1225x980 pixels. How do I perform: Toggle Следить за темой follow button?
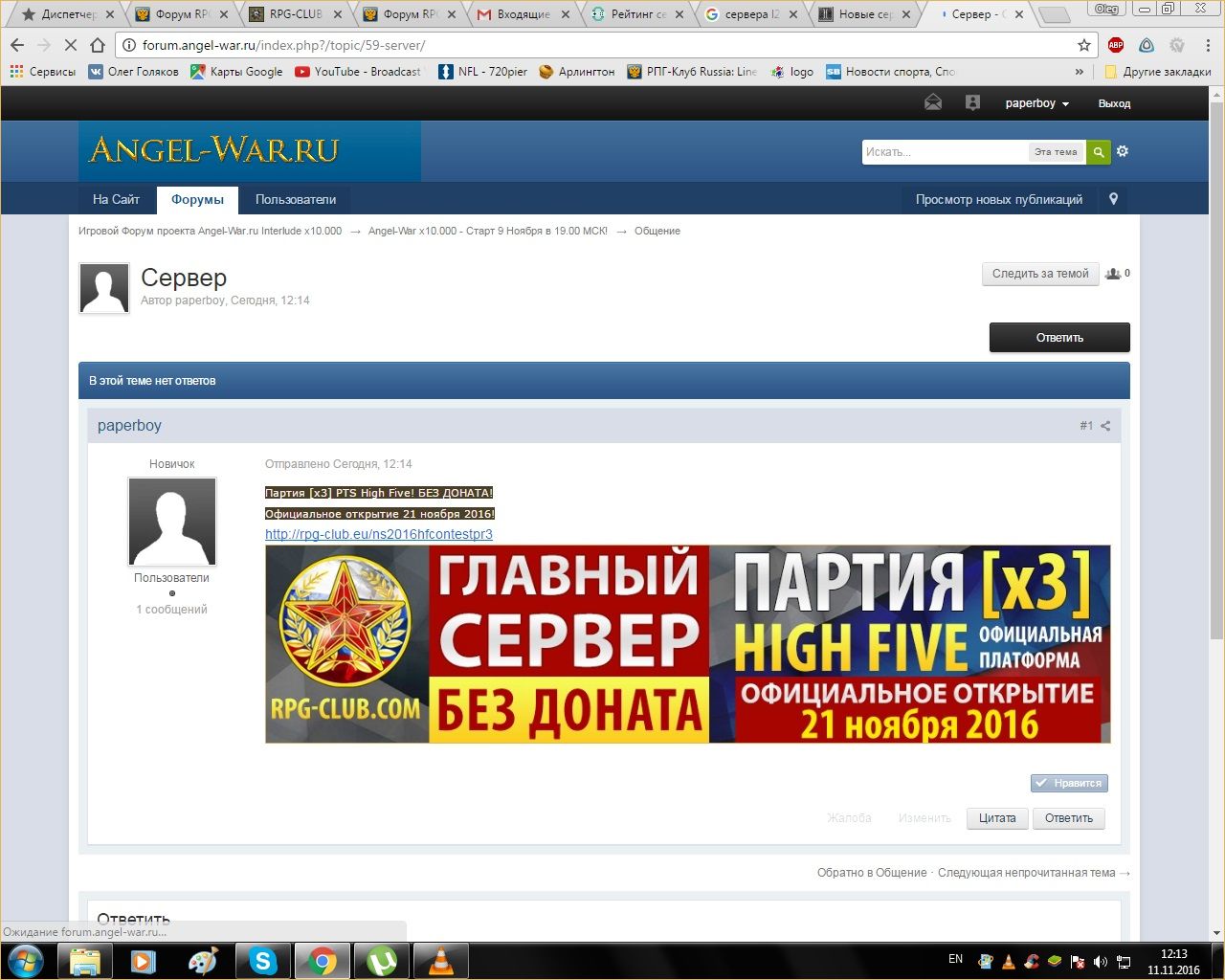[x=1040, y=274]
